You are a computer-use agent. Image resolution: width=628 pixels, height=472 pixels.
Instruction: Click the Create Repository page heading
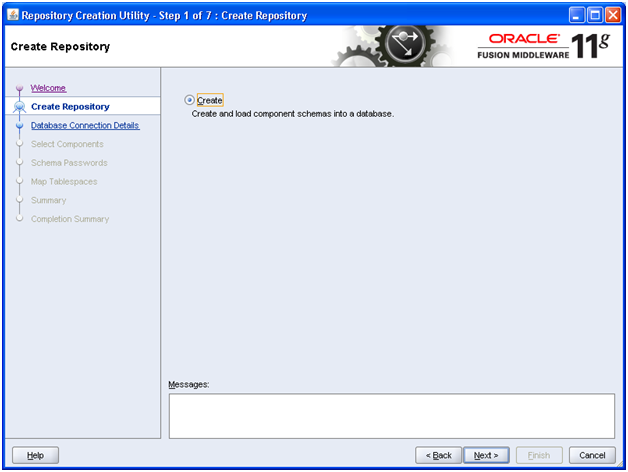tap(60, 47)
